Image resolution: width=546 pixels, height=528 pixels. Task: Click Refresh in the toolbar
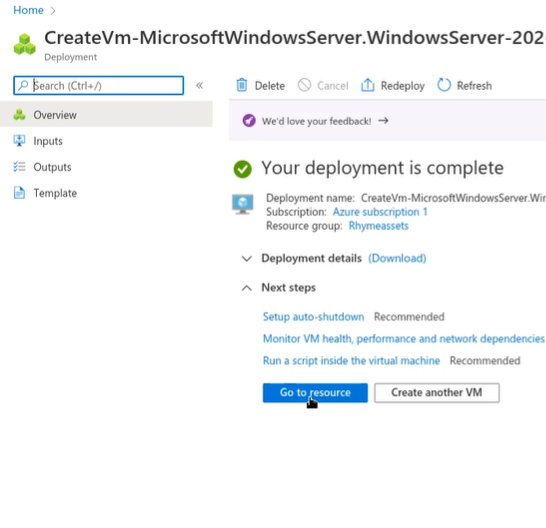[x=465, y=85]
